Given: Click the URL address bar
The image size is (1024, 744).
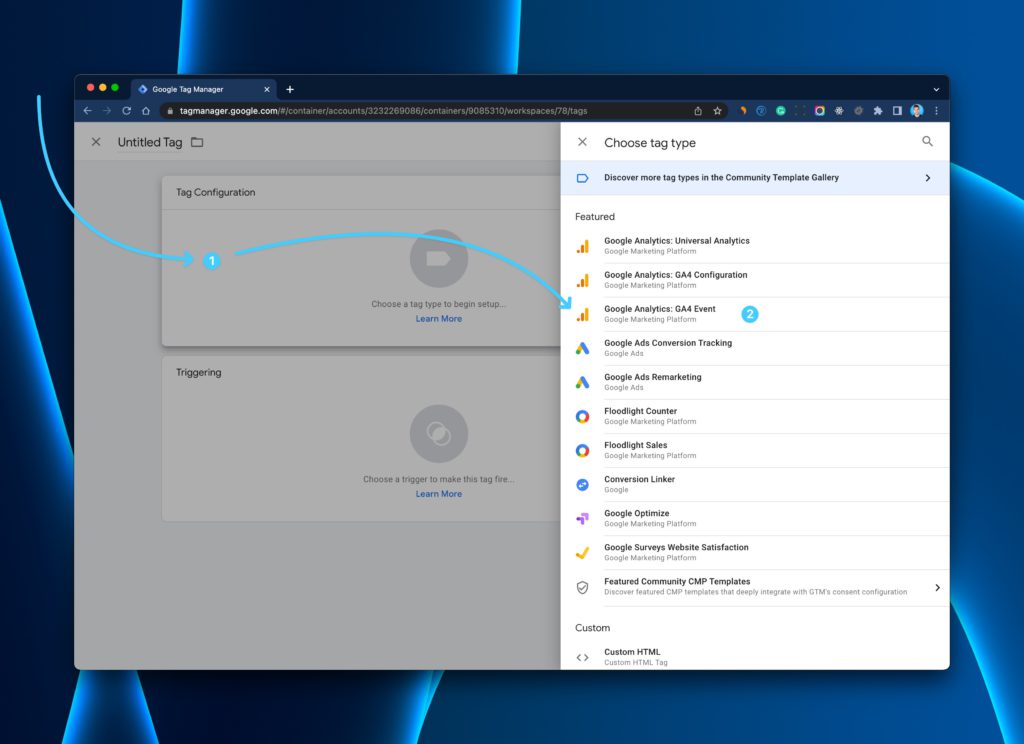Looking at the screenshot, I should coord(424,111).
